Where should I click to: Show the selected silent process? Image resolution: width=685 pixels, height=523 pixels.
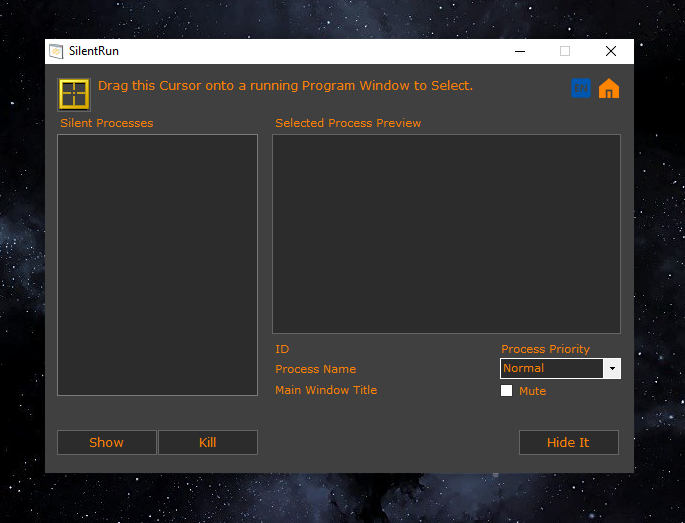coord(107,442)
